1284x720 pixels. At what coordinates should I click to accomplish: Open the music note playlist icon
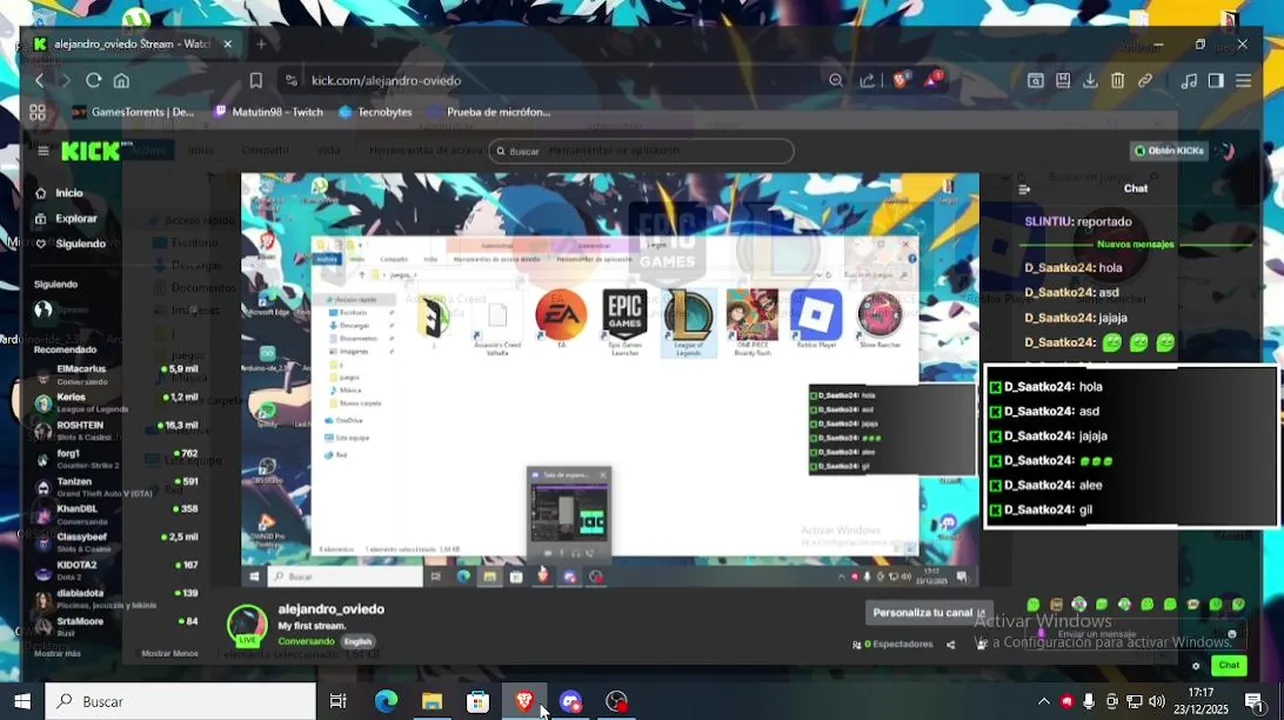coord(1189,81)
